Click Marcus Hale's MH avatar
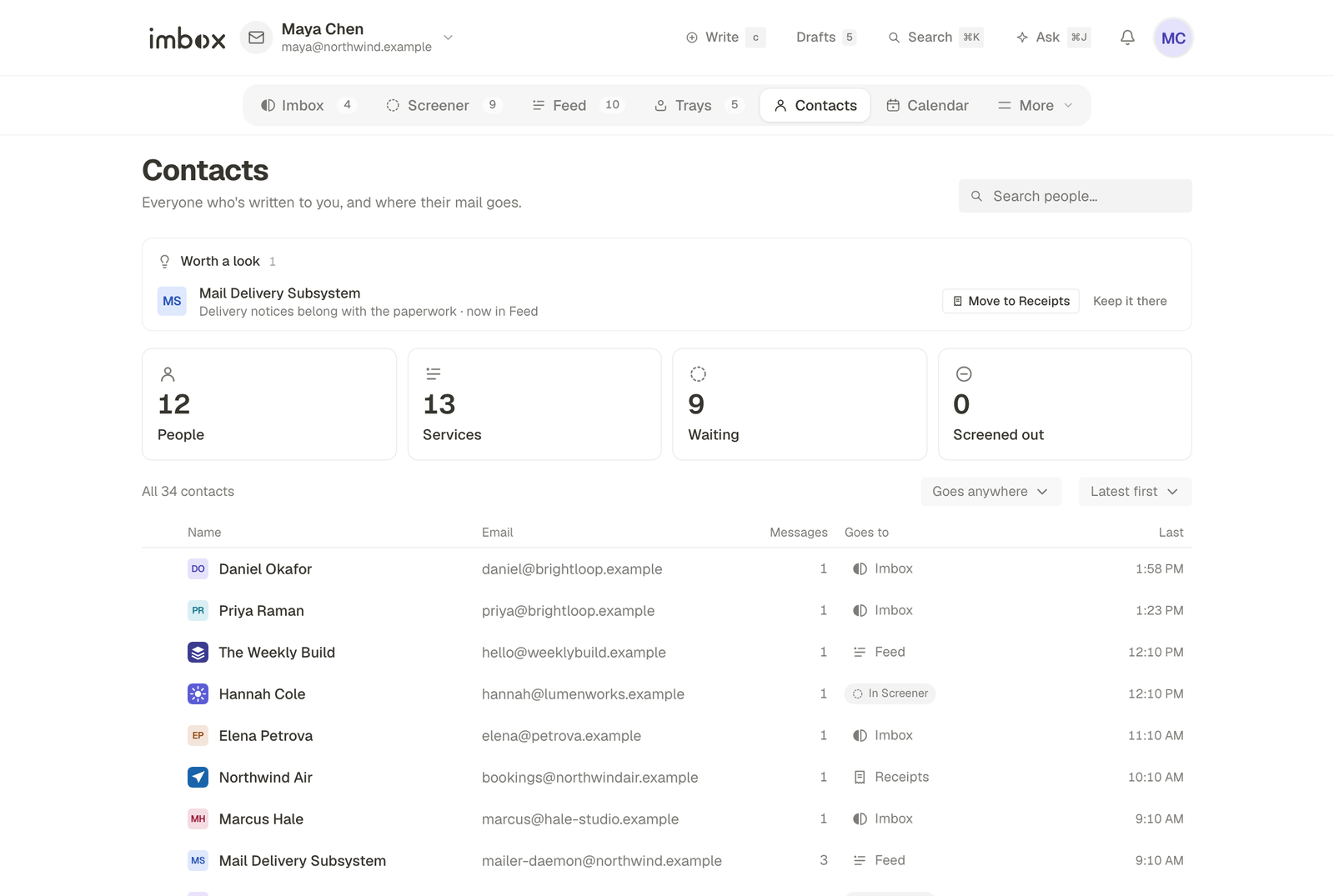1334x896 pixels. [198, 819]
